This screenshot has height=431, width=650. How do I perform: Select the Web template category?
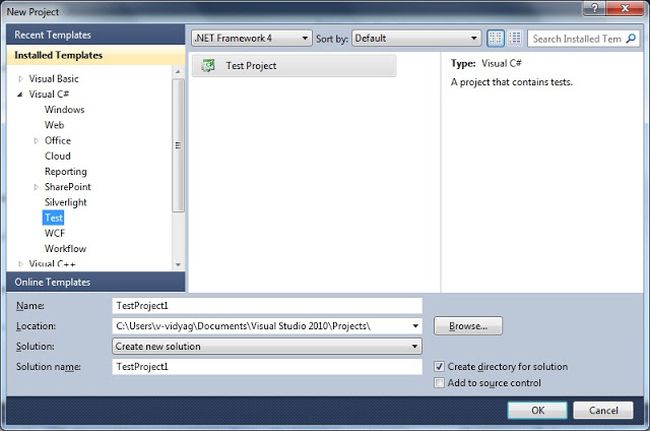[54, 125]
